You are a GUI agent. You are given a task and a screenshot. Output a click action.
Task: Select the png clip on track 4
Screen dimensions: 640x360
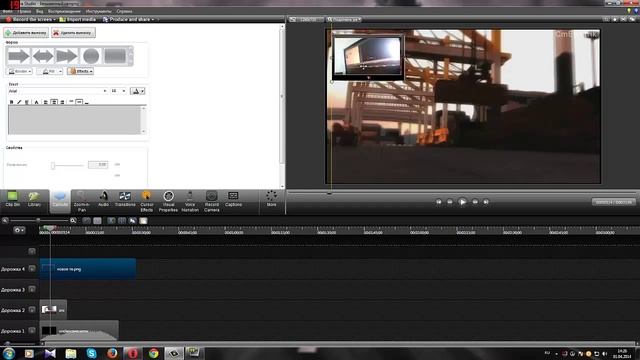(x=88, y=269)
